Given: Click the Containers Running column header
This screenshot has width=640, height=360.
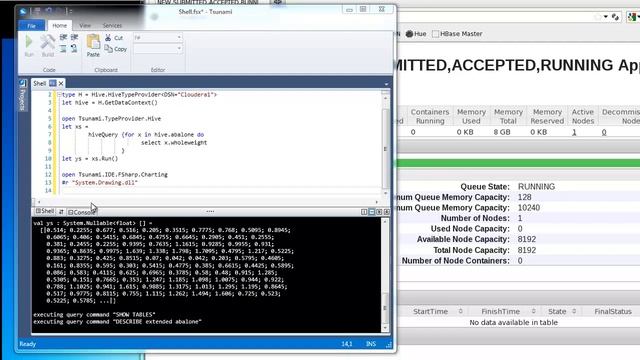Looking at the screenshot, I should tap(429, 116).
